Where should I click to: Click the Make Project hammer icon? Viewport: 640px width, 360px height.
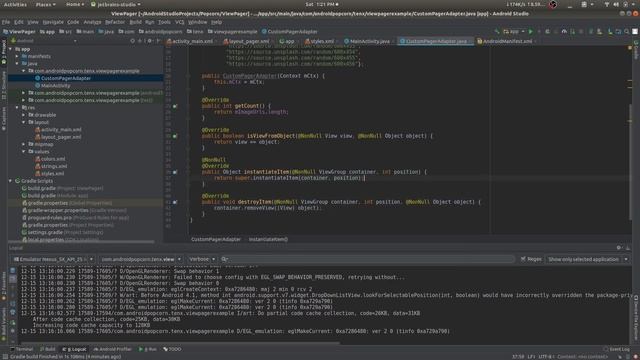(497, 31)
